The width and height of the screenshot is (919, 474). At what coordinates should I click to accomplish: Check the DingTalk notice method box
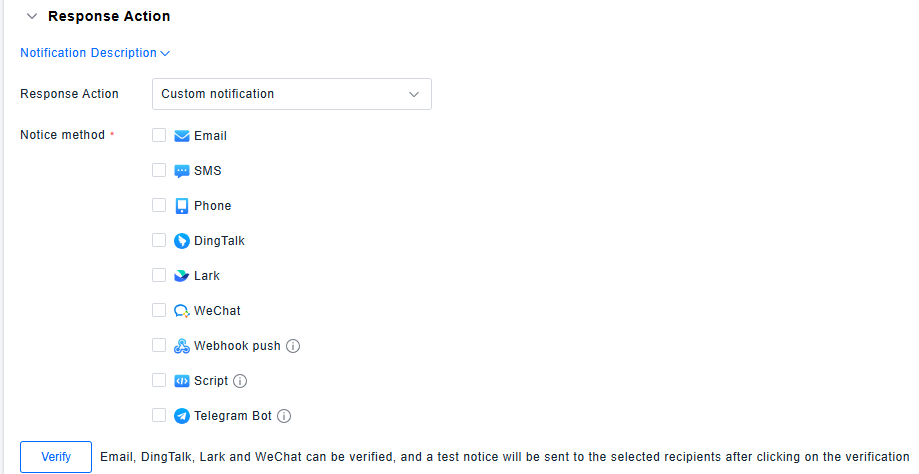[159, 240]
